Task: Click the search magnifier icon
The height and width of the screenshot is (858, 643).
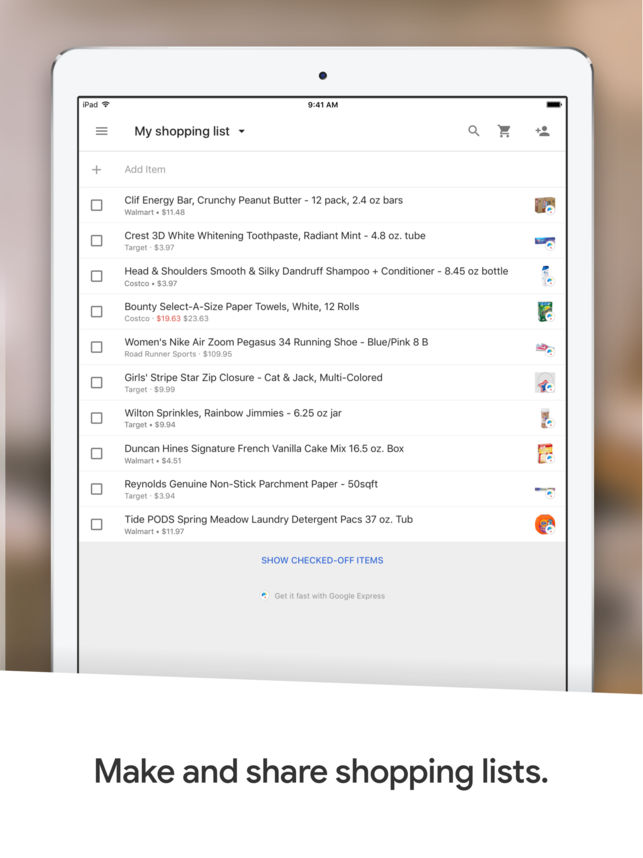Action: (474, 131)
